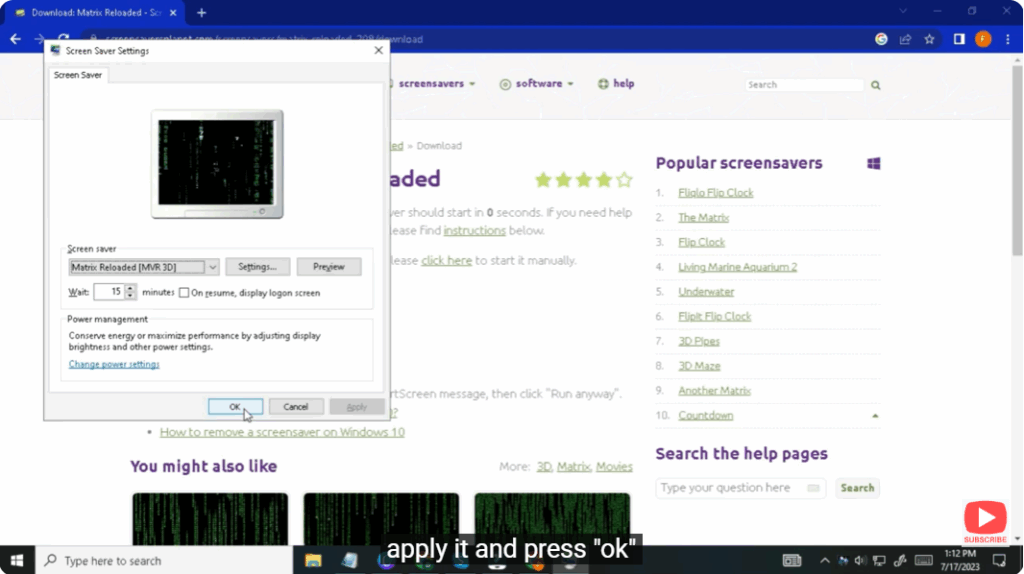Viewport: 1024px width, 574px height.
Task: Click the help pages question input field
Action: click(733, 488)
